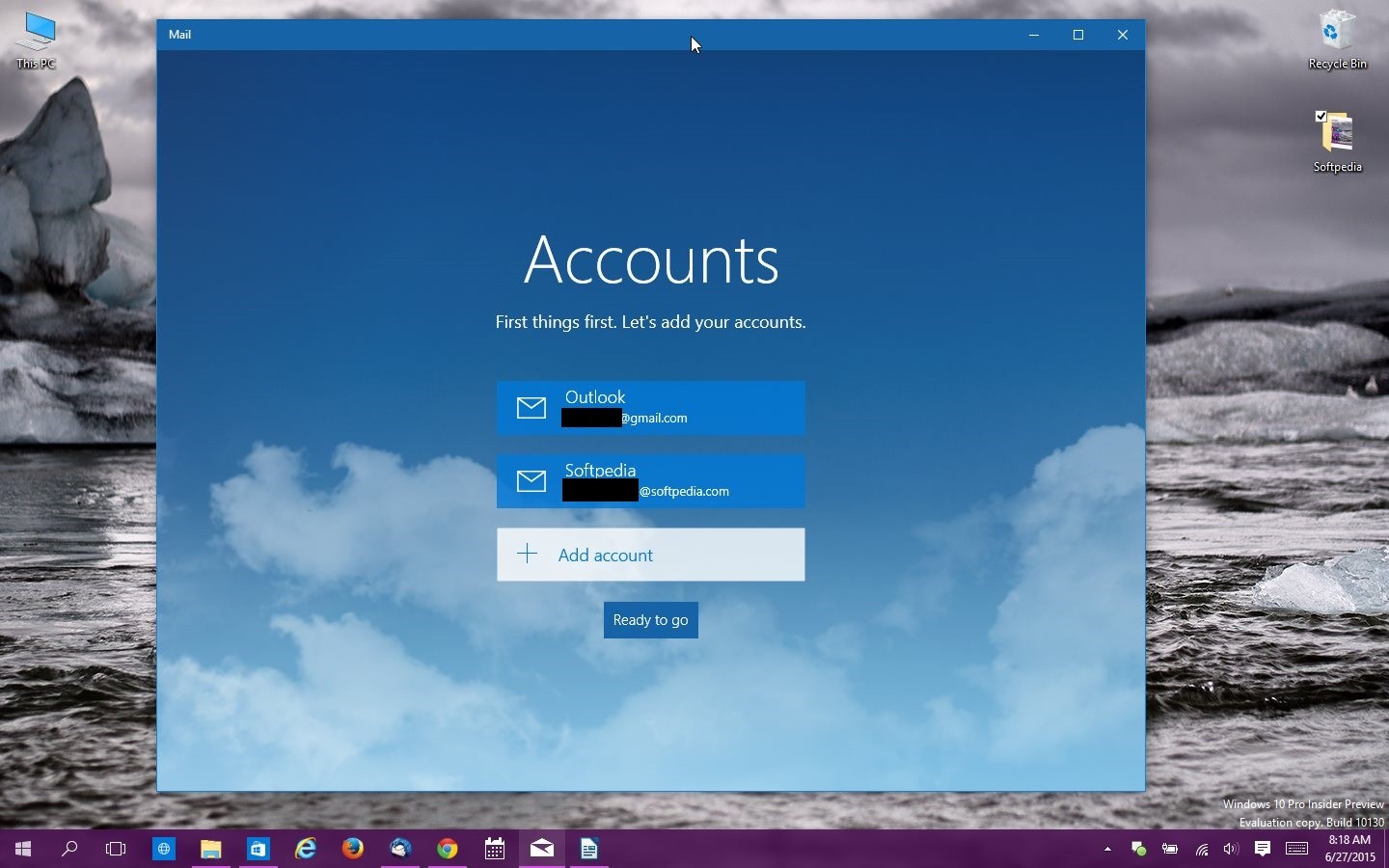Maximize the Mail window

(1078, 35)
